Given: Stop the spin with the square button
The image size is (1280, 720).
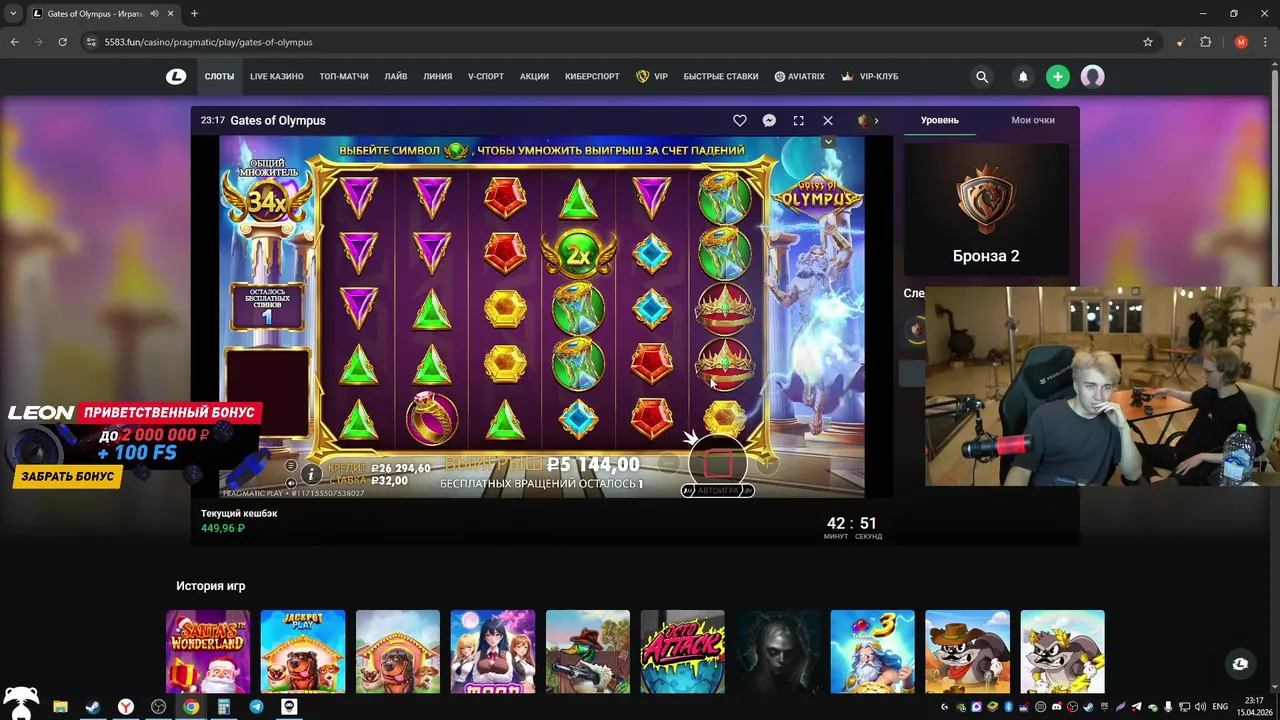Looking at the screenshot, I should 717,463.
